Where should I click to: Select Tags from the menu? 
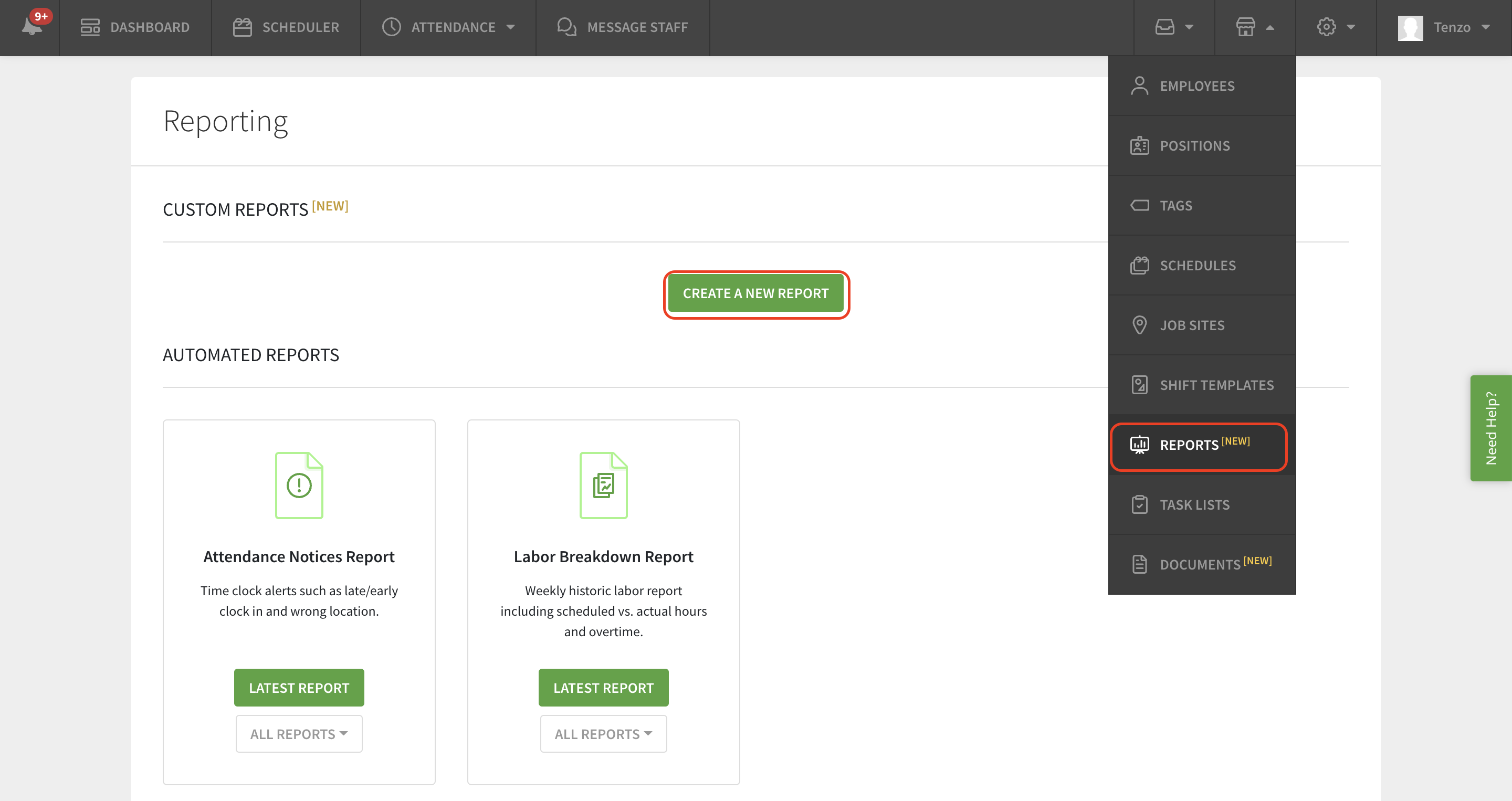1202,205
